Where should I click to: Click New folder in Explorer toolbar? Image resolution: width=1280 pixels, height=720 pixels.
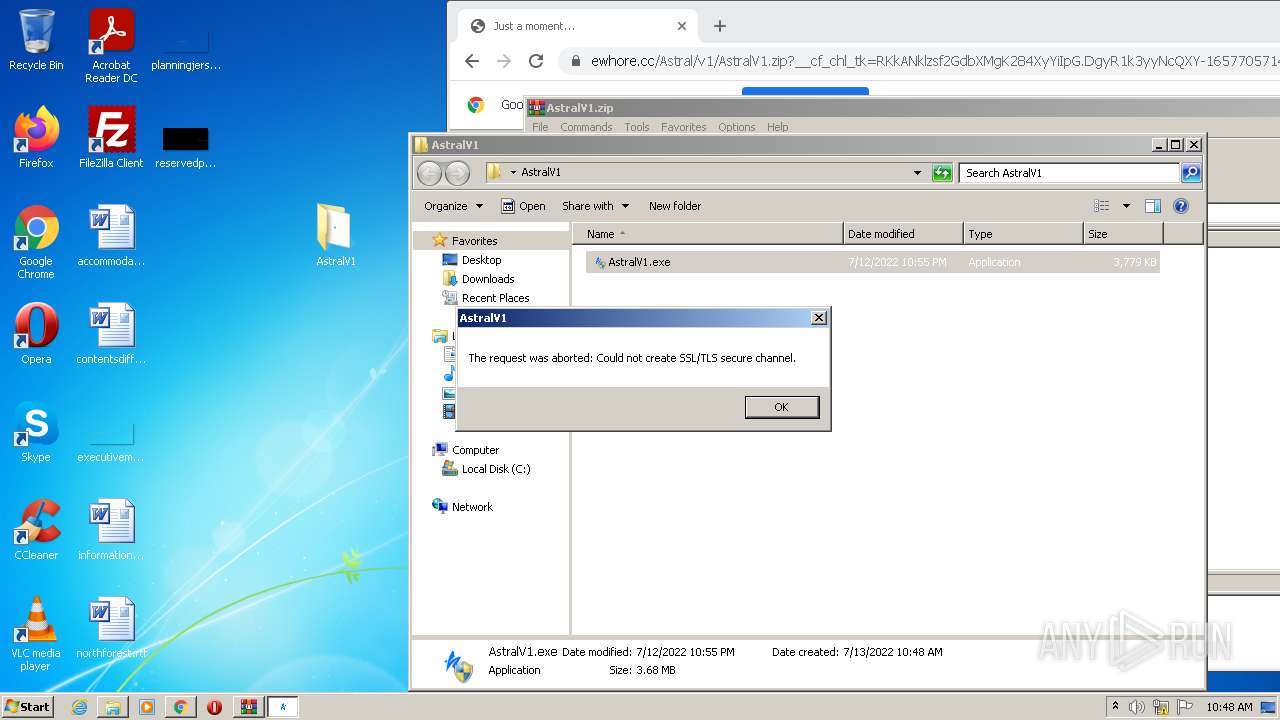tap(675, 206)
